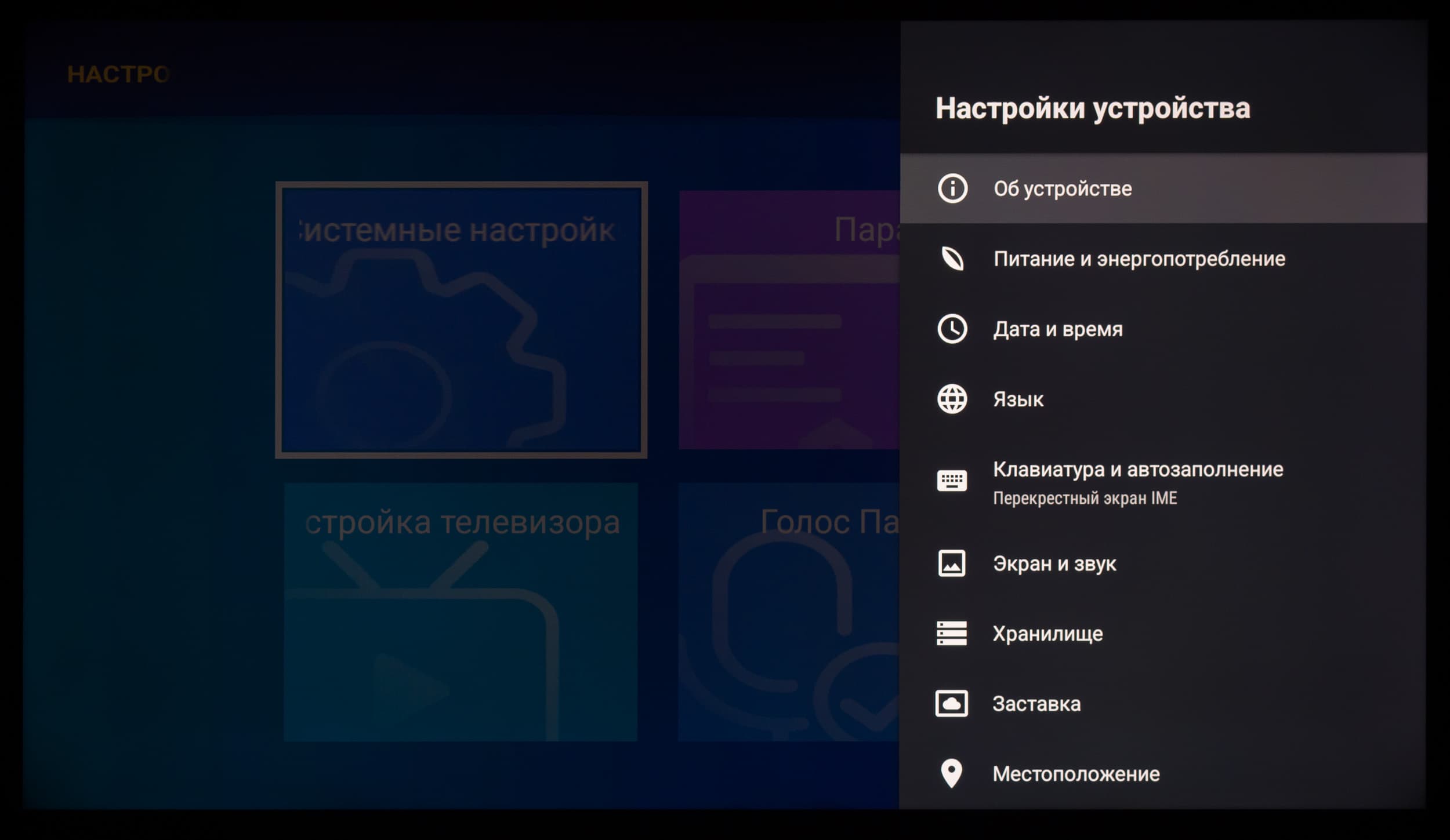Open Дата и время settings

point(1058,329)
